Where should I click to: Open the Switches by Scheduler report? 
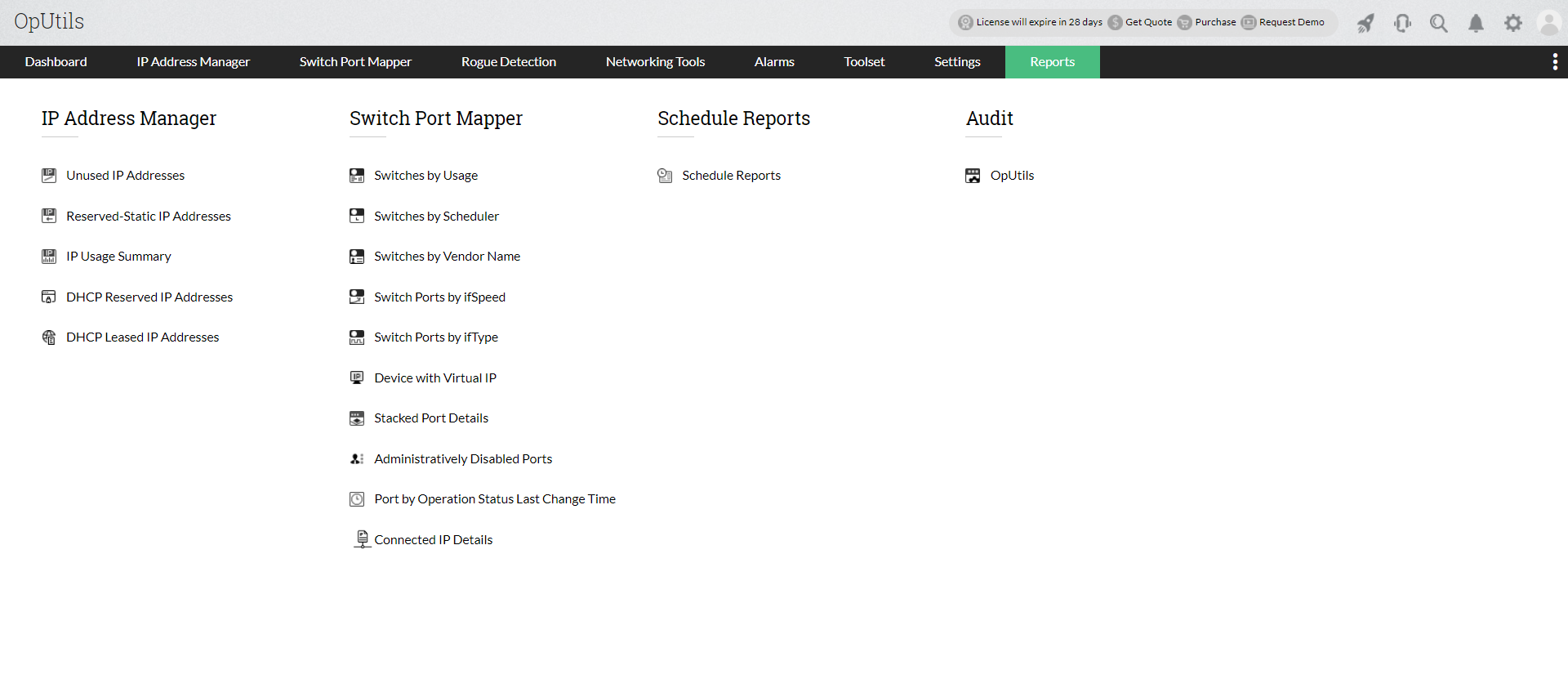(x=436, y=216)
